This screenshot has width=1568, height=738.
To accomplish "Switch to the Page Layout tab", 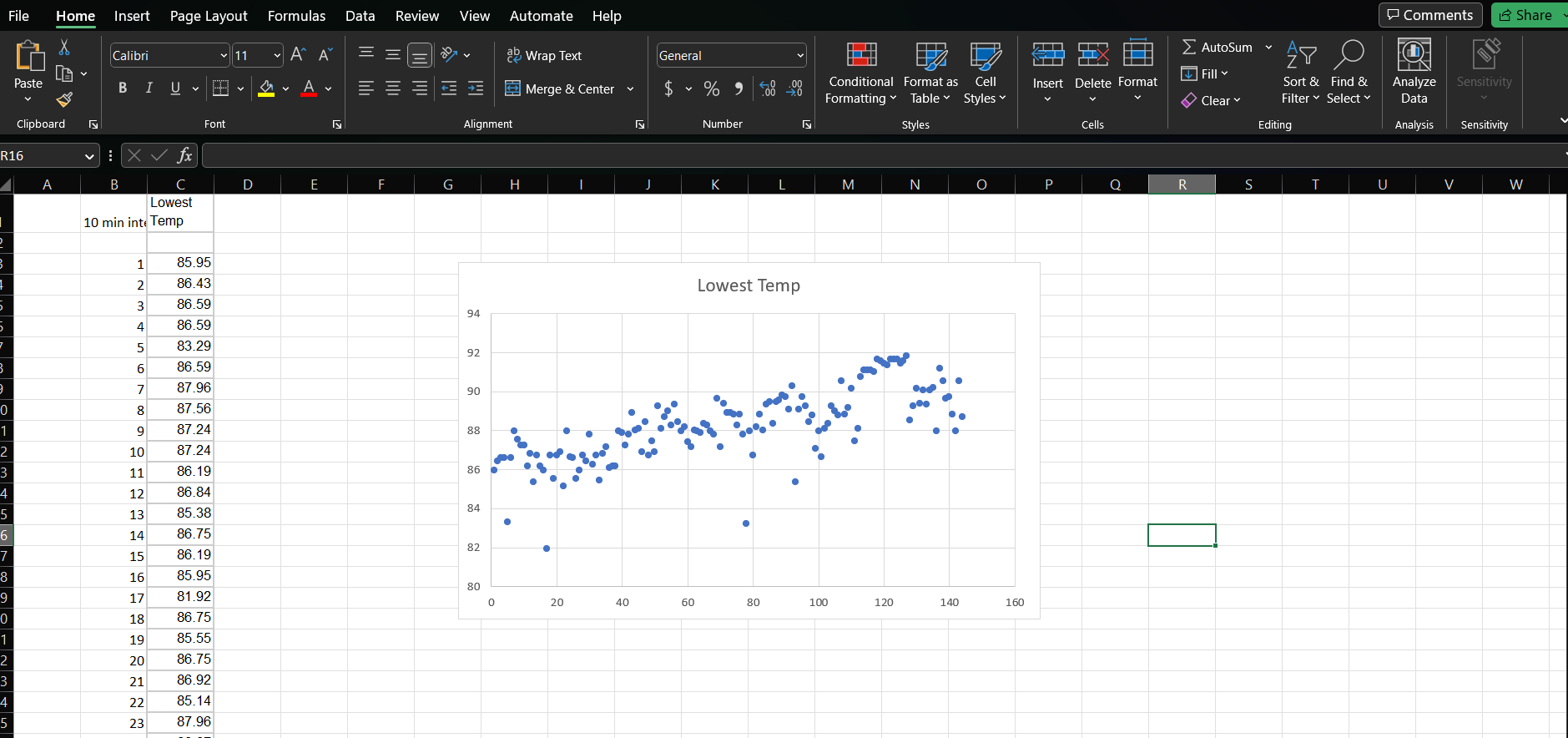I will [x=209, y=16].
